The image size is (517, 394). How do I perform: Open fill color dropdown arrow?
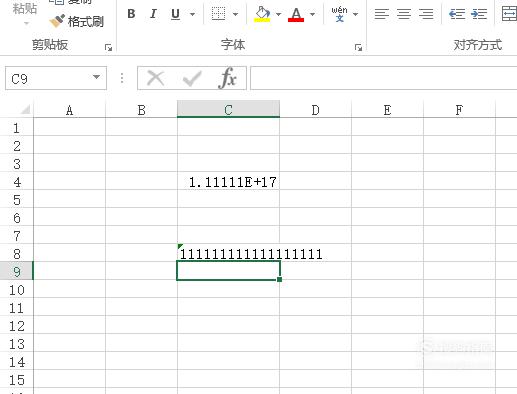(279, 14)
